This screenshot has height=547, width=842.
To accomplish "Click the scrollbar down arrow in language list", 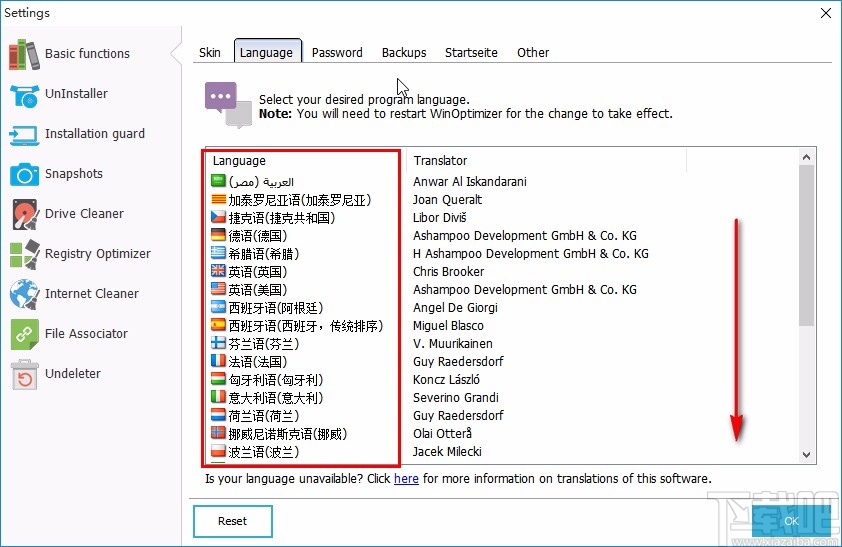I will point(806,454).
